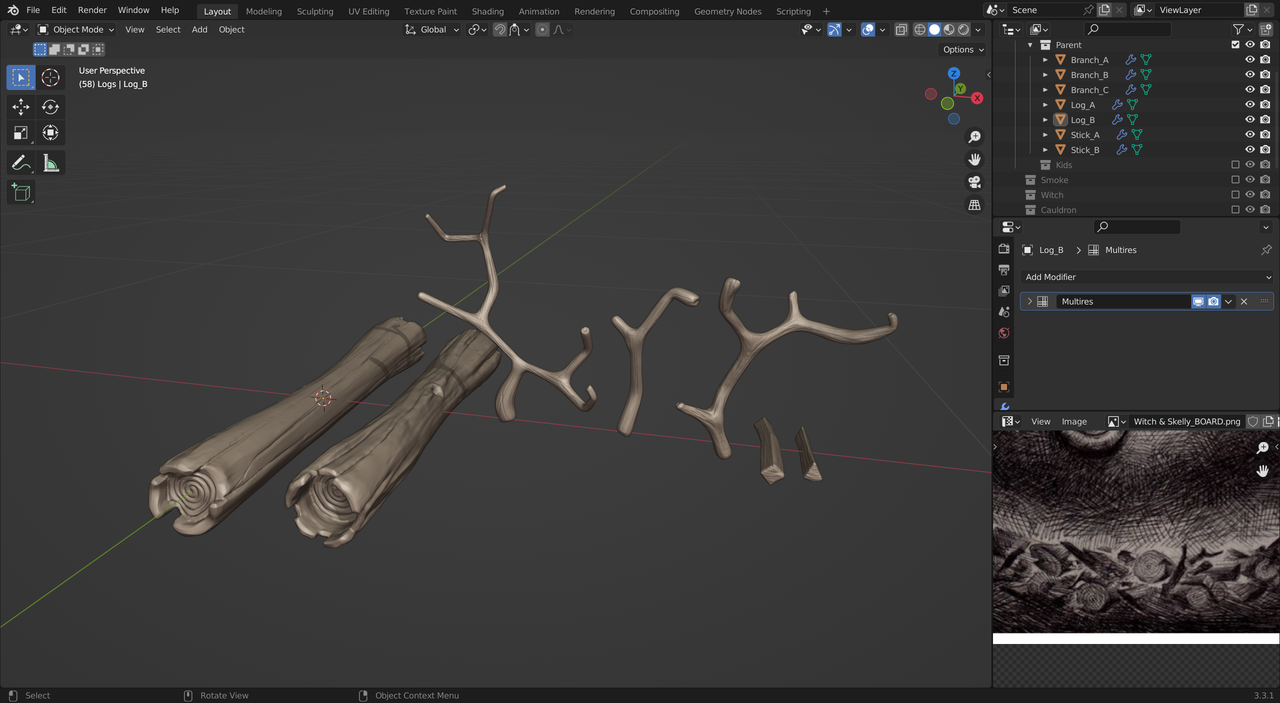Expand the Log_A tree item
The image size is (1280, 703).
click(x=1046, y=105)
